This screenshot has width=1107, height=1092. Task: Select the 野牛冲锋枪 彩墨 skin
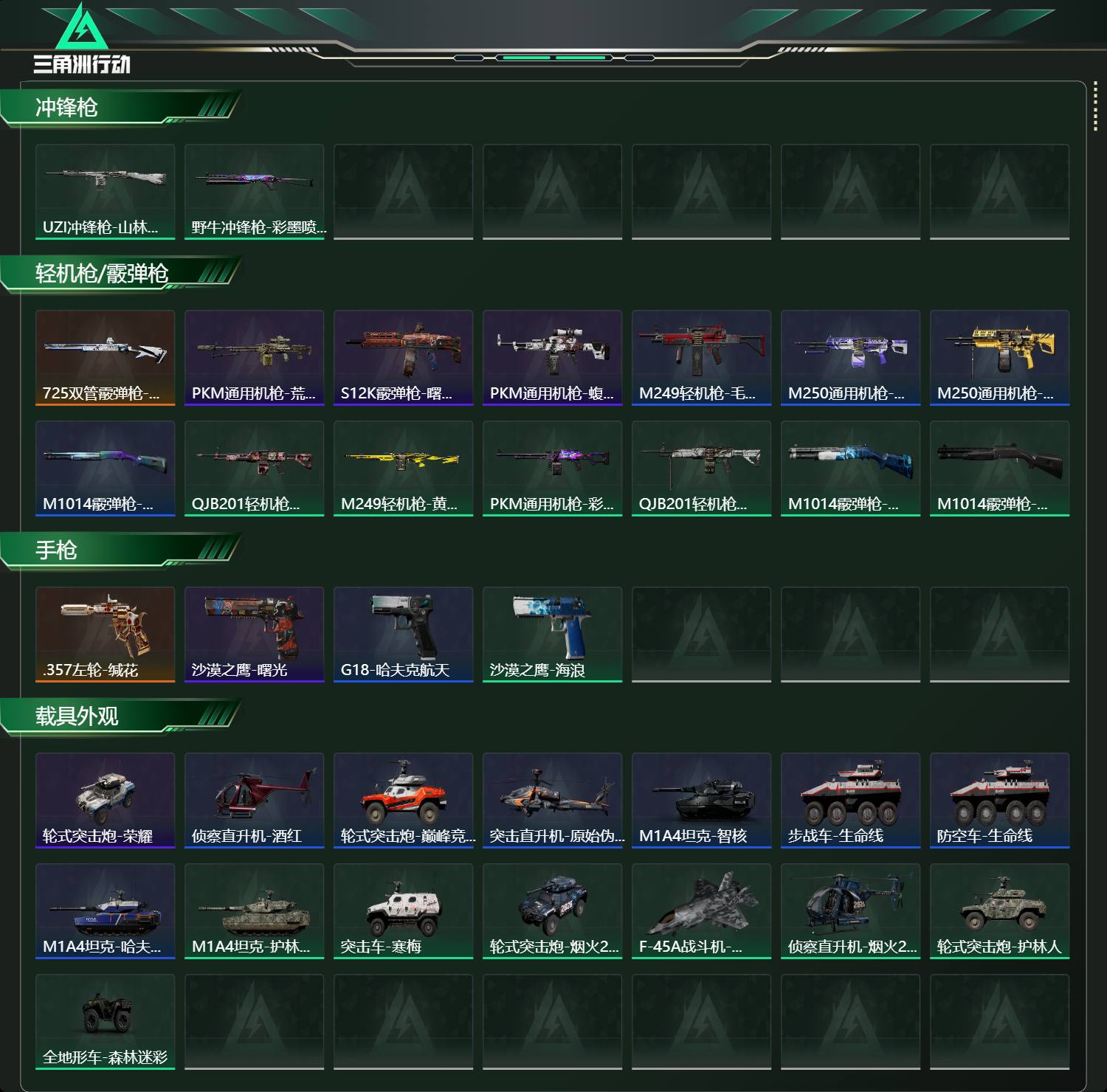click(254, 192)
